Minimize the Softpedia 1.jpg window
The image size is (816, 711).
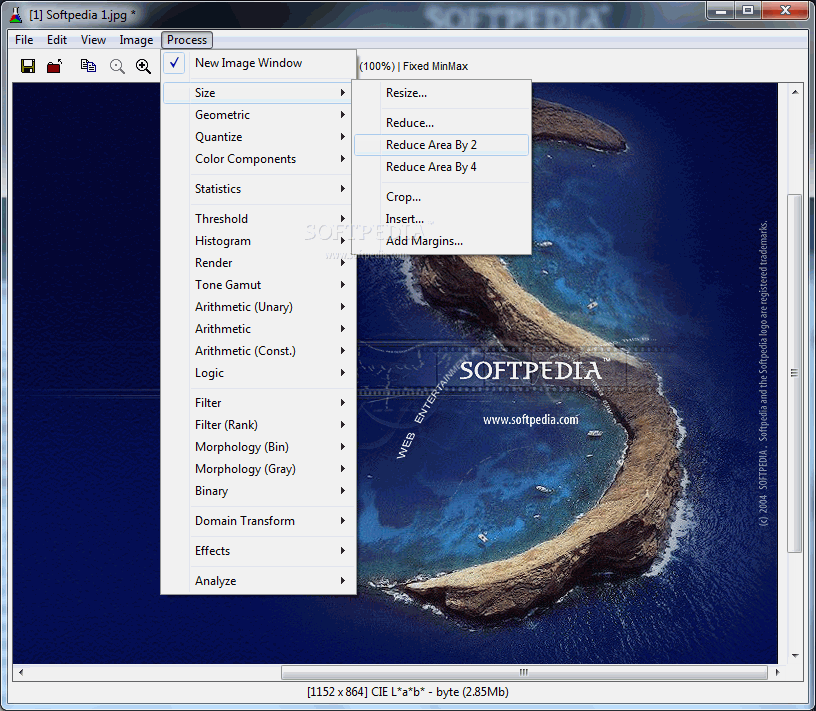[x=721, y=10]
